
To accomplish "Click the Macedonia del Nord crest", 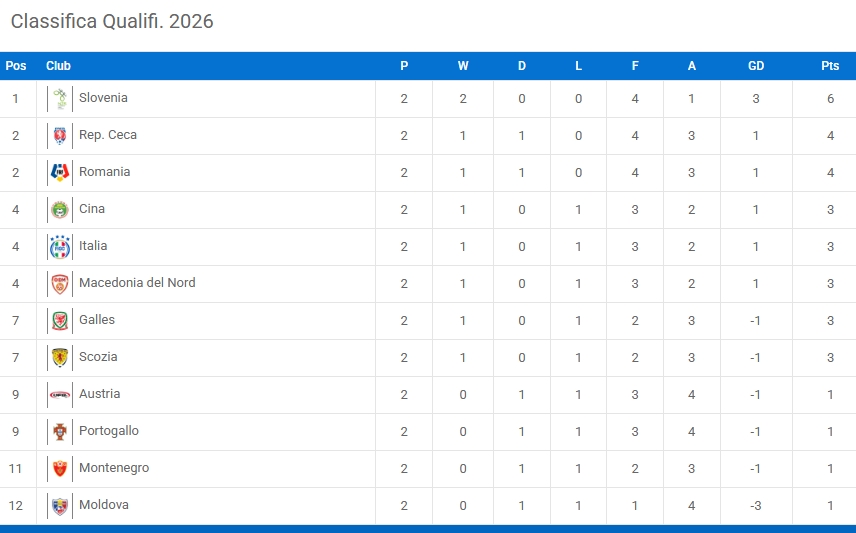I will pyautogui.click(x=60, y=284).
